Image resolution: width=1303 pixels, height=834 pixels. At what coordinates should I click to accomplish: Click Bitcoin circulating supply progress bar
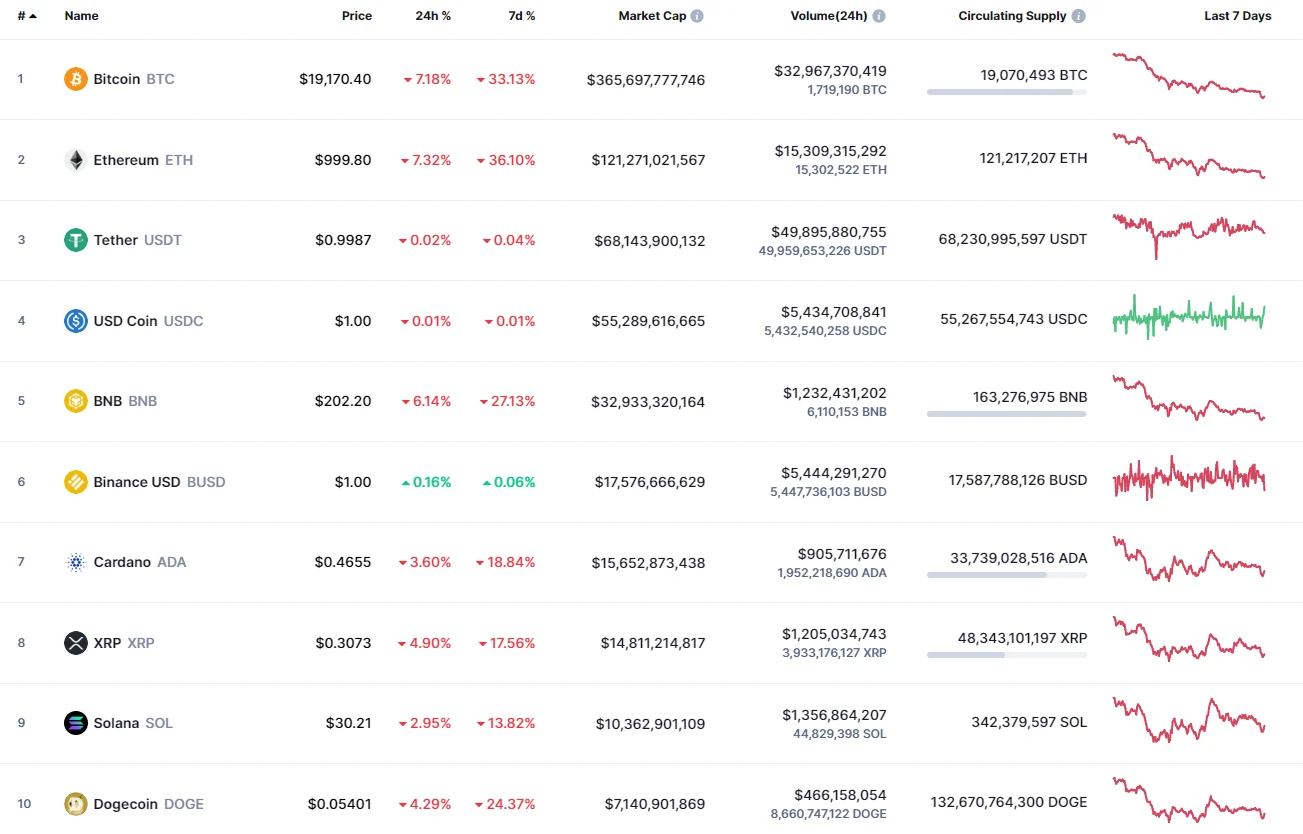1006,92
